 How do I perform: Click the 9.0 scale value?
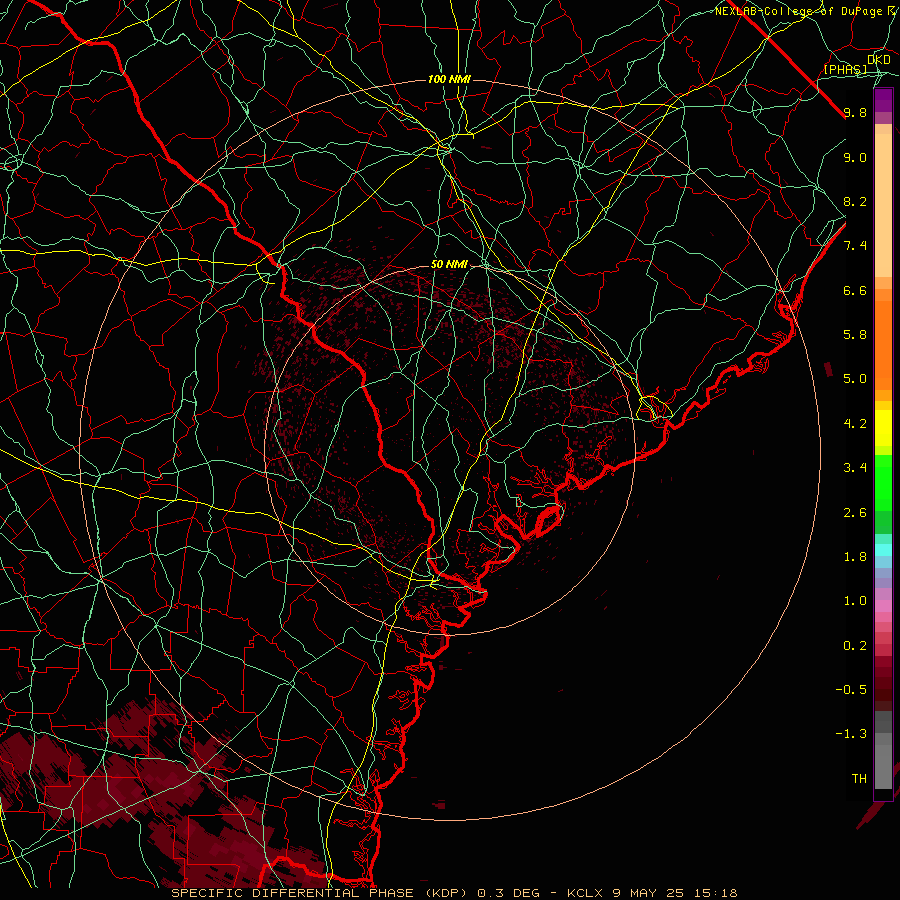click(855, 157)
